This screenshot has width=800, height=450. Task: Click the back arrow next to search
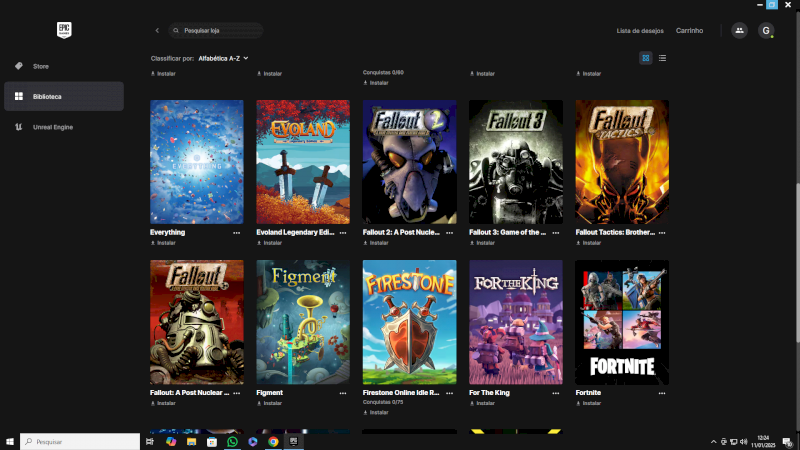pos(157,31)
